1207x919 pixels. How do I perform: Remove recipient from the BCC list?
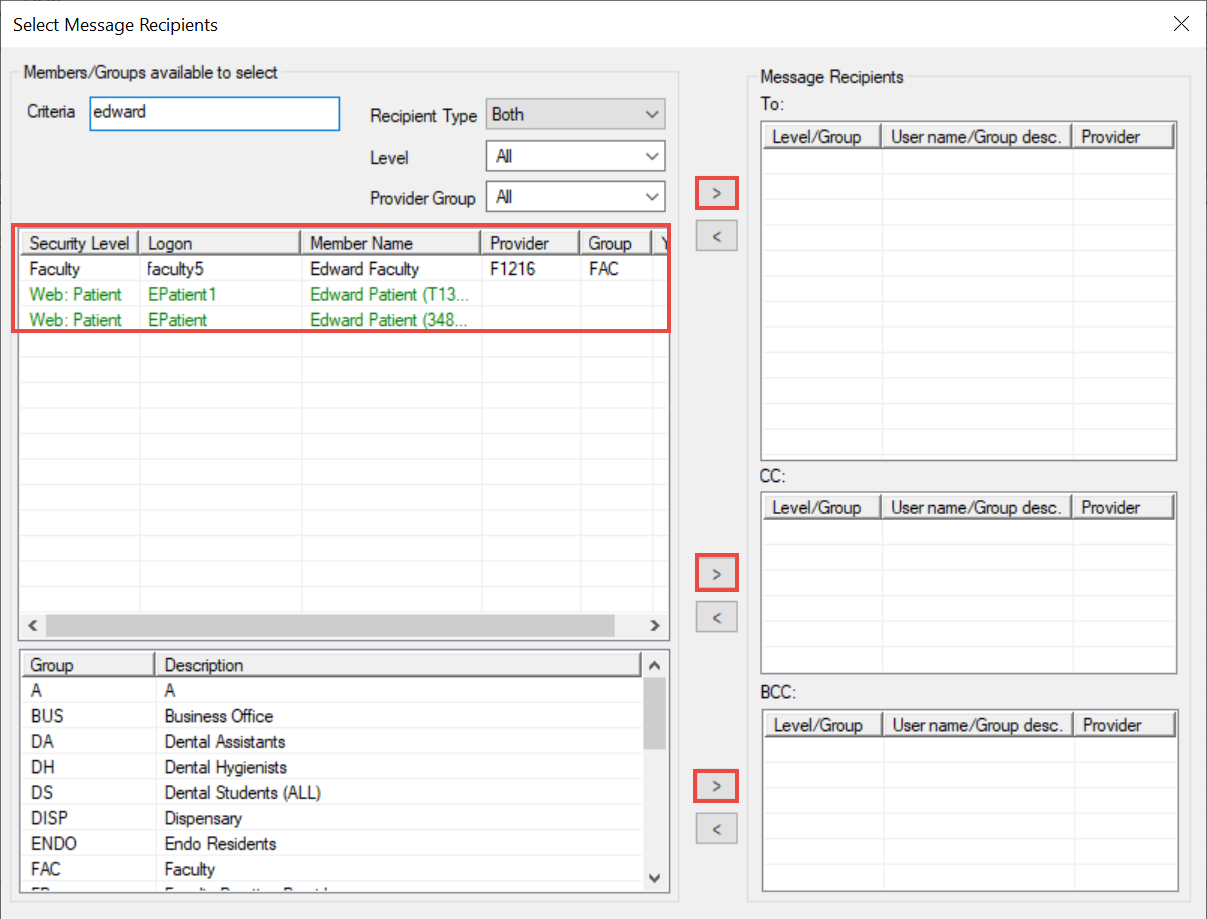point(716,828)
